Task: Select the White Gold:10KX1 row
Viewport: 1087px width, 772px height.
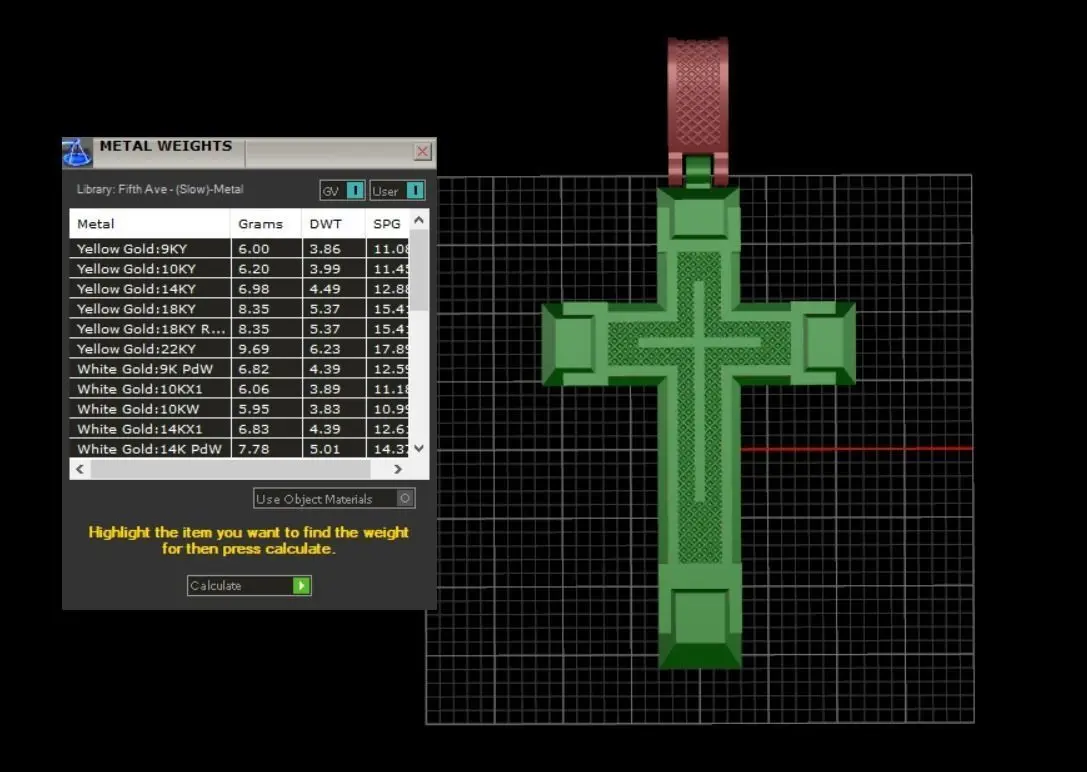Action: tap(239, 389)
